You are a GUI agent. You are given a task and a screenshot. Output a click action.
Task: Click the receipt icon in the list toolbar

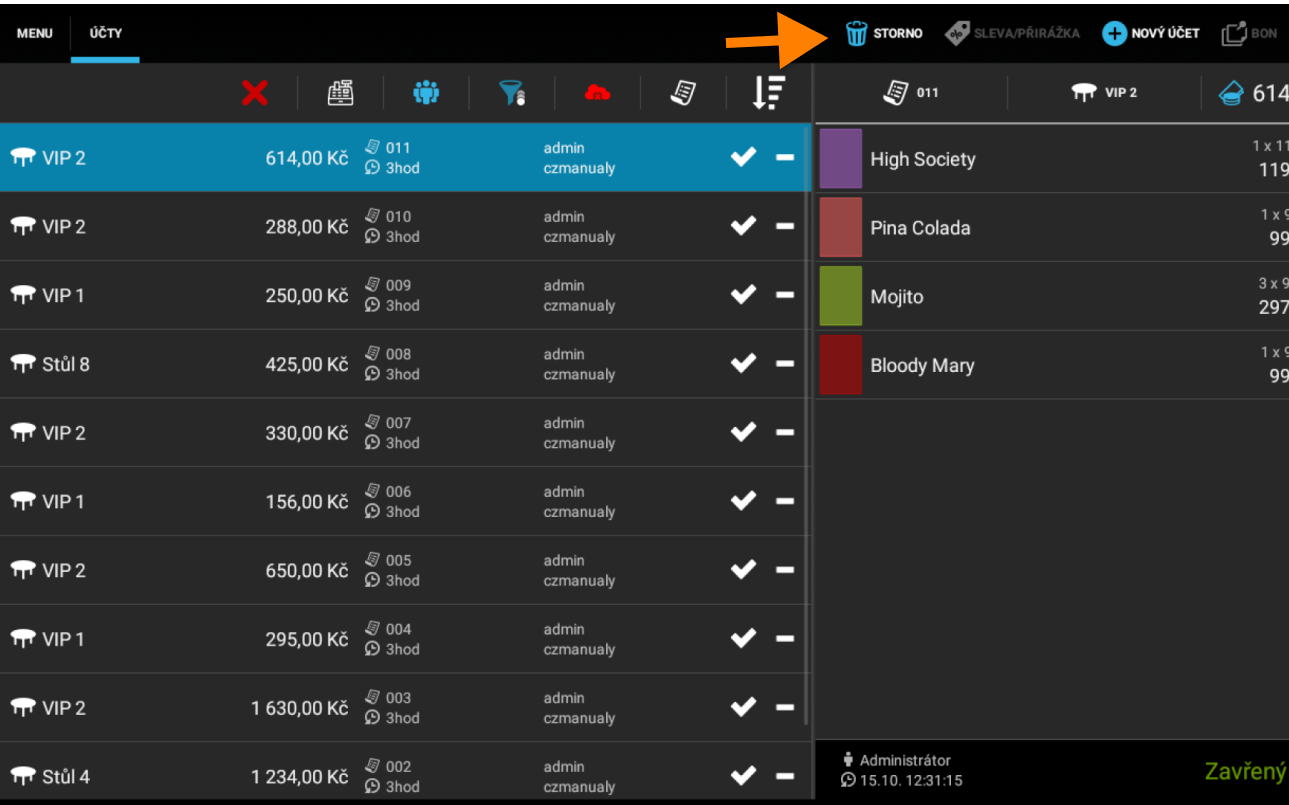coord(683,93)
